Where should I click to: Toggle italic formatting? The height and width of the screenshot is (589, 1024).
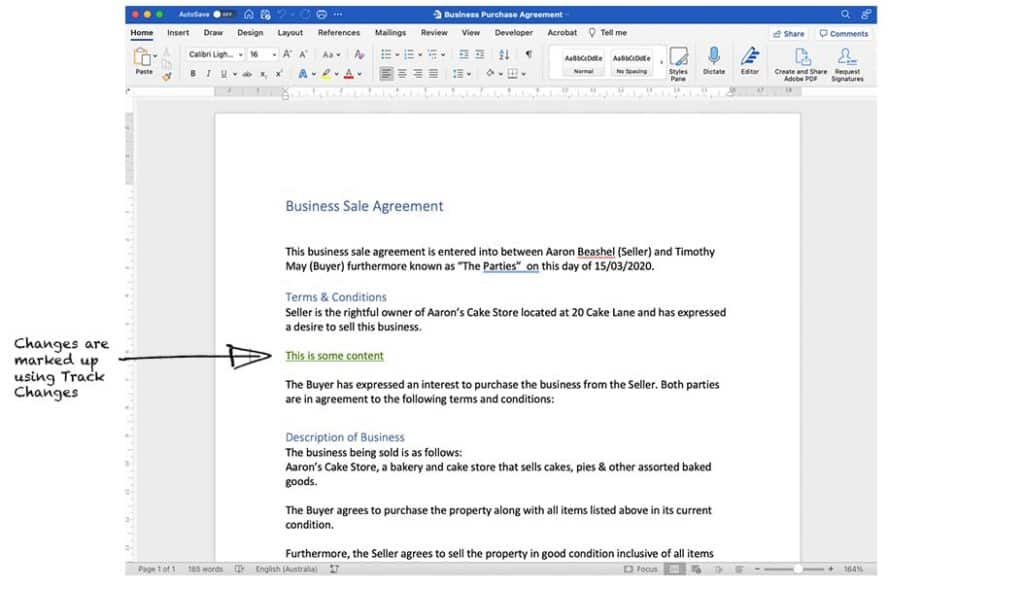click(x=208, y=73)
